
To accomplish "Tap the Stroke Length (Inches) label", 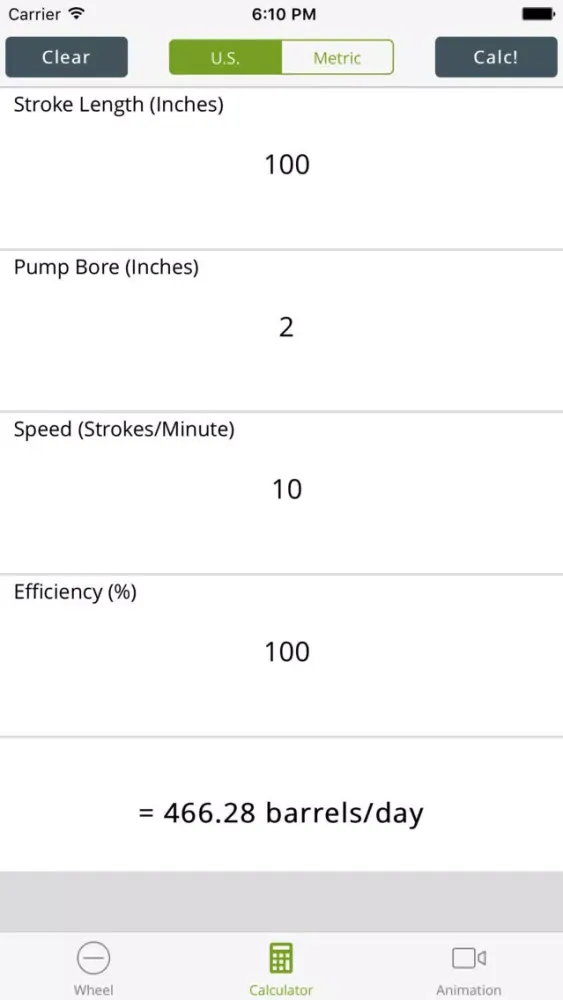I will point(119,105).
